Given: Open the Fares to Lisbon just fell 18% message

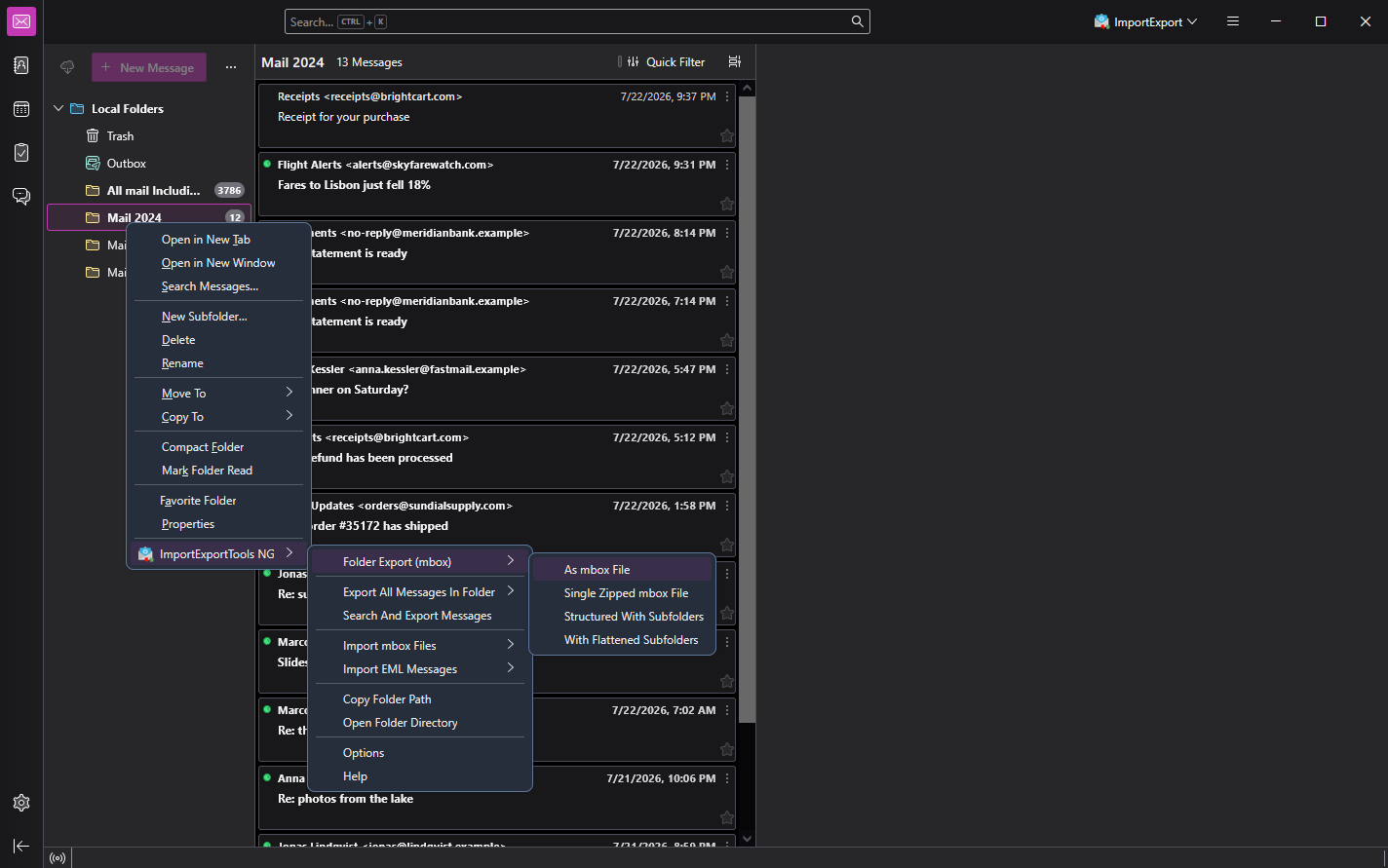Looking at the screenshot, I should (x=497, y=184).
